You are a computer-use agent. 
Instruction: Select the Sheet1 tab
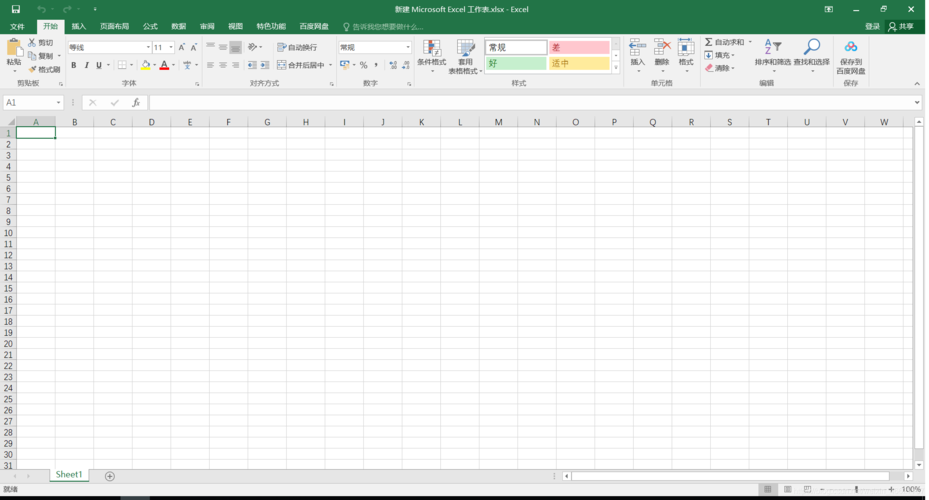coord(69,475)
